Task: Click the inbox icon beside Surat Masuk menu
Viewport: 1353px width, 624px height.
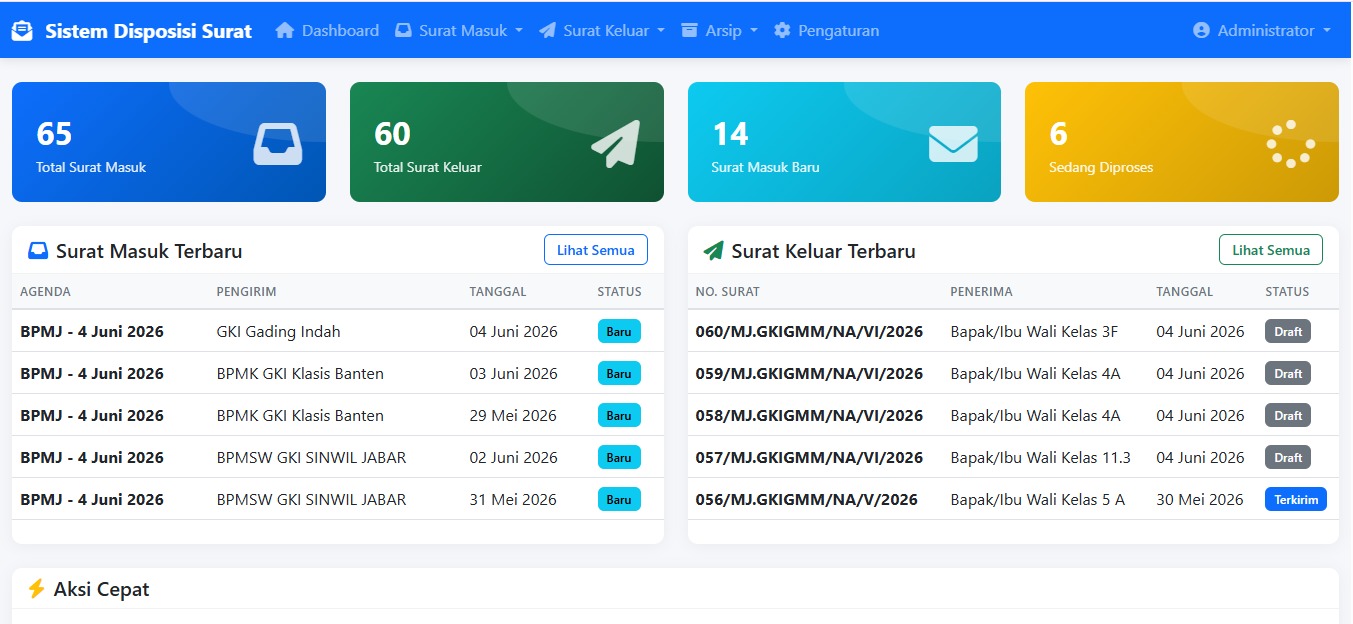Action: [x=403, y=31]
